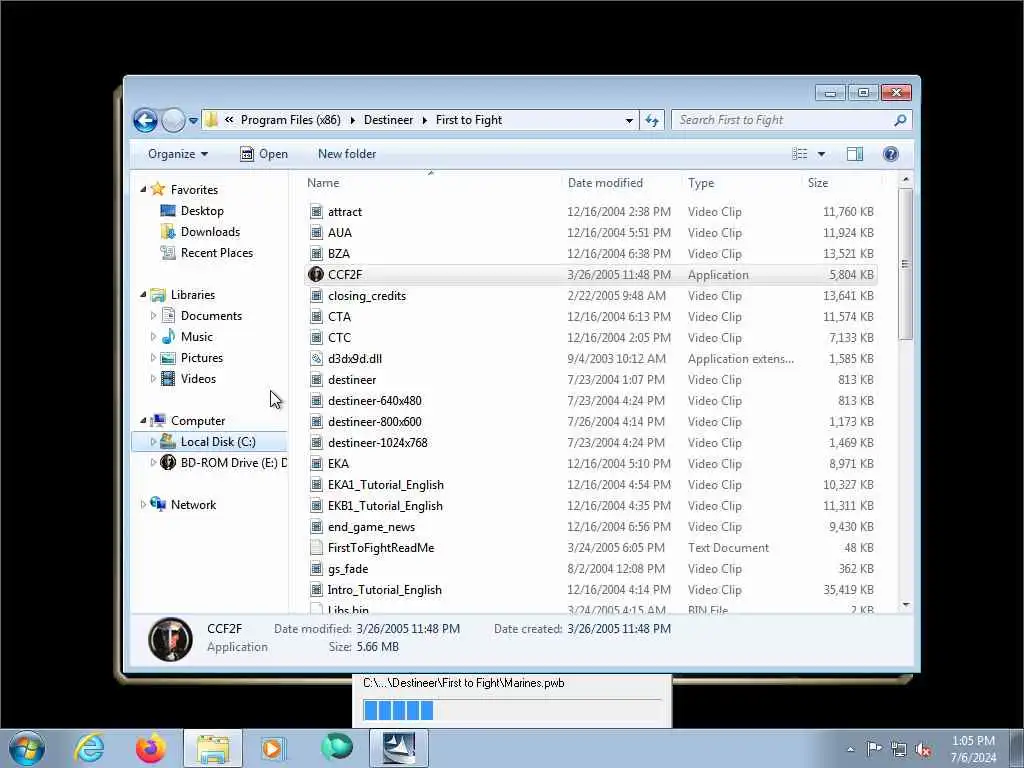
Task: Open the Organize menu
Action: pos(178,154)
